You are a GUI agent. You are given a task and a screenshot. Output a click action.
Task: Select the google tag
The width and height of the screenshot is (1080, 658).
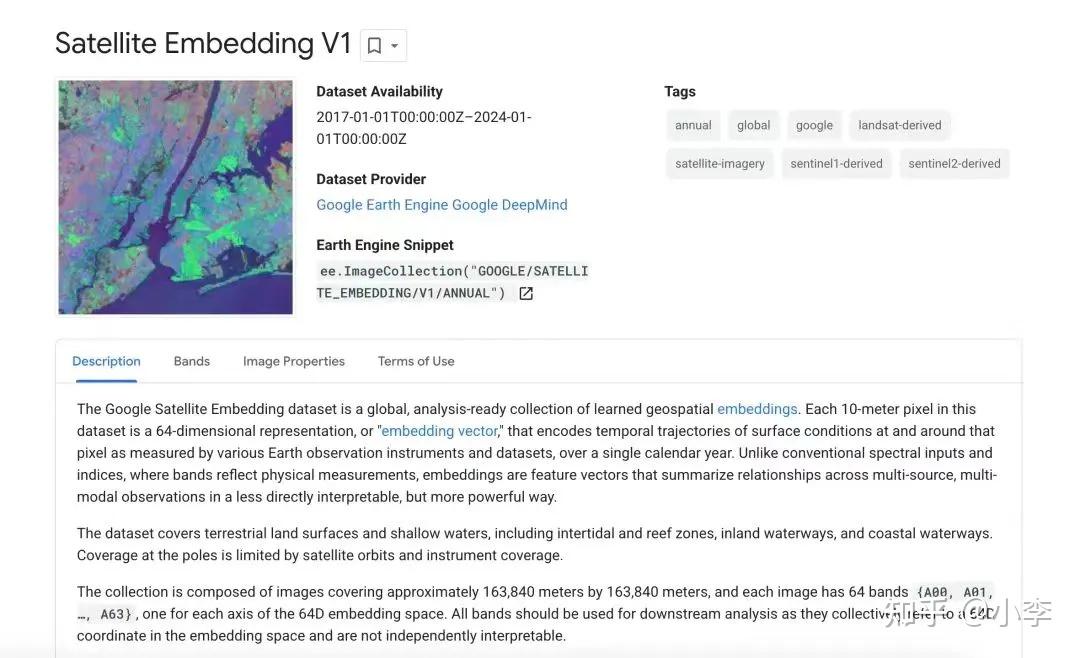(x=814, y=125)
